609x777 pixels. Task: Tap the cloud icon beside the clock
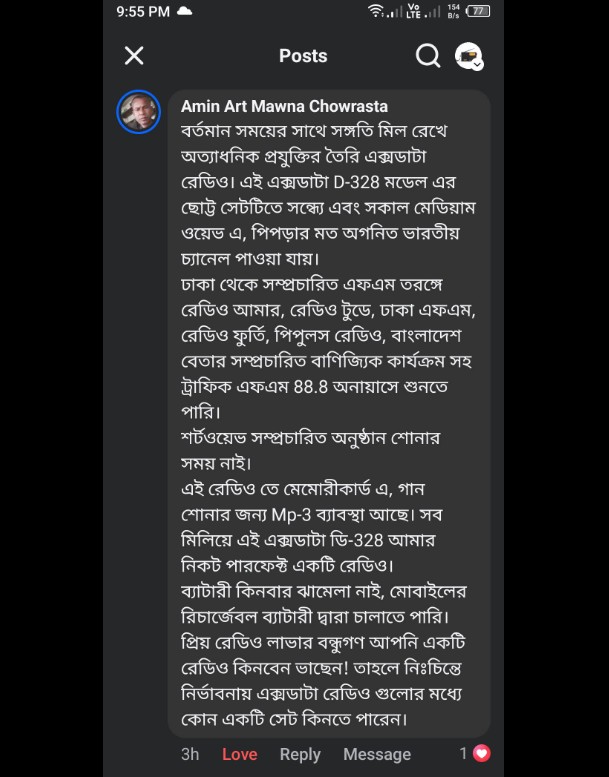(x=184, y=12)
